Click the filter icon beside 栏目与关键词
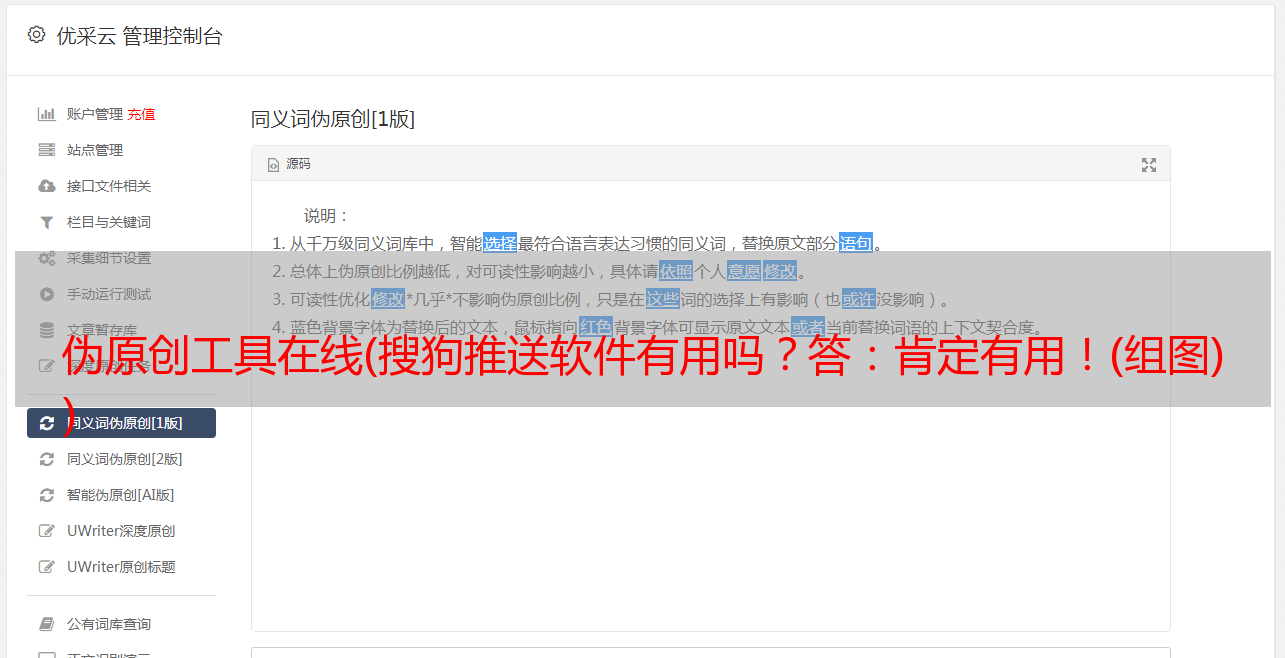 pos(46,222)
